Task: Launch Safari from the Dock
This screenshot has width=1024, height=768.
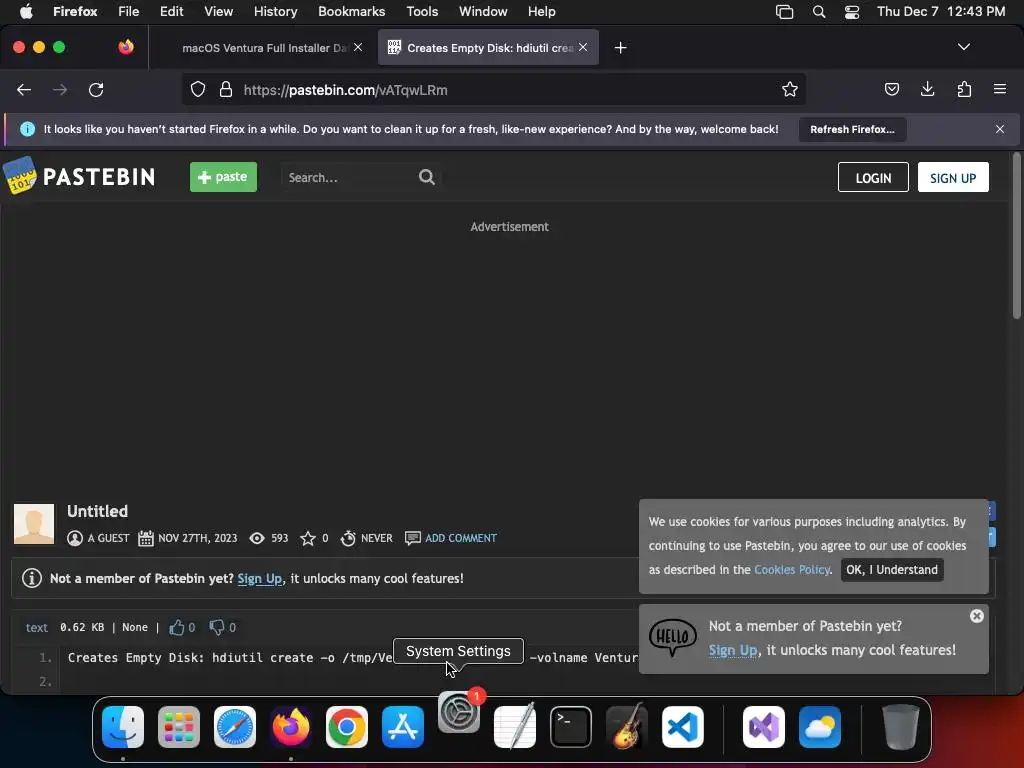Action: [235, 727]
